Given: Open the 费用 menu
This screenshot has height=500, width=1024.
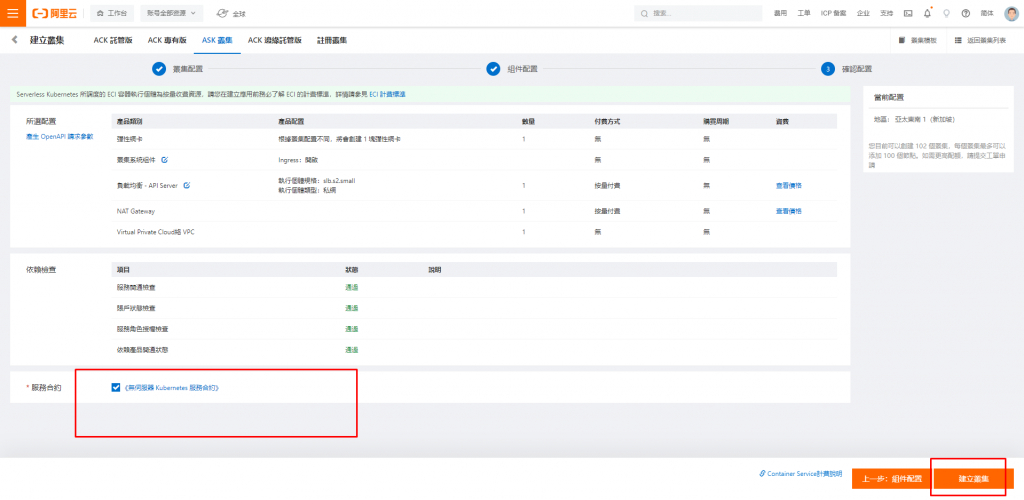Looking at the screenshot, I should tap(780, 13).
